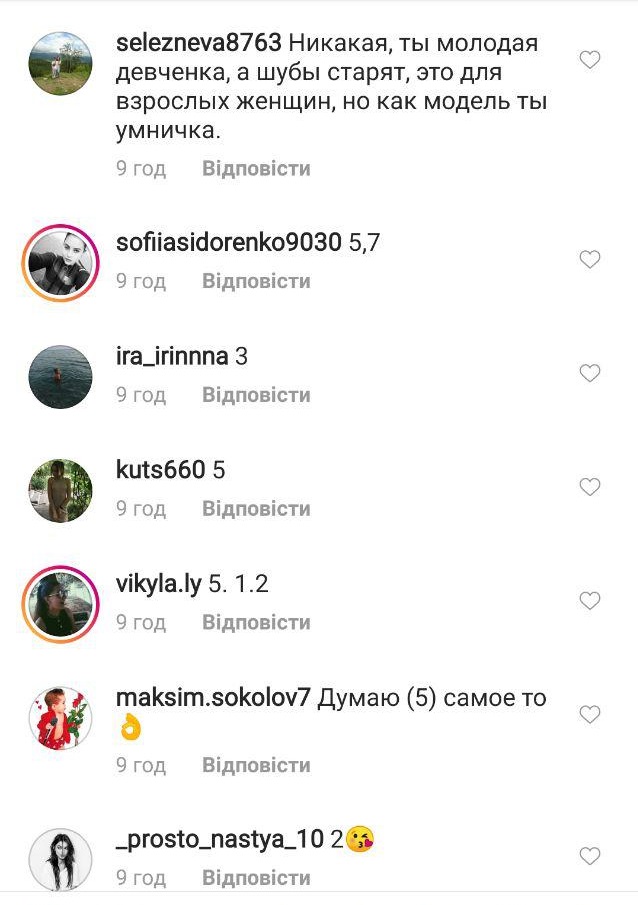
Task: Open vikyla.ly's story from the avatar
Action: (x=61, y=604)
